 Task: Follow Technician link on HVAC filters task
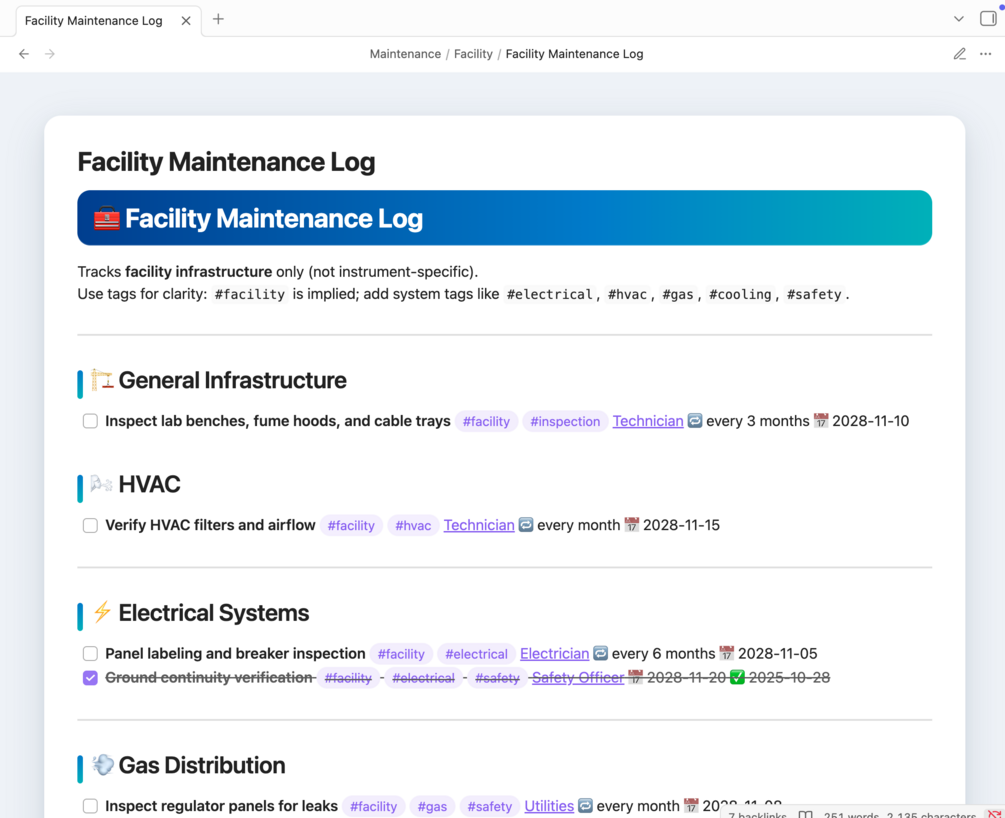(479, 526)
